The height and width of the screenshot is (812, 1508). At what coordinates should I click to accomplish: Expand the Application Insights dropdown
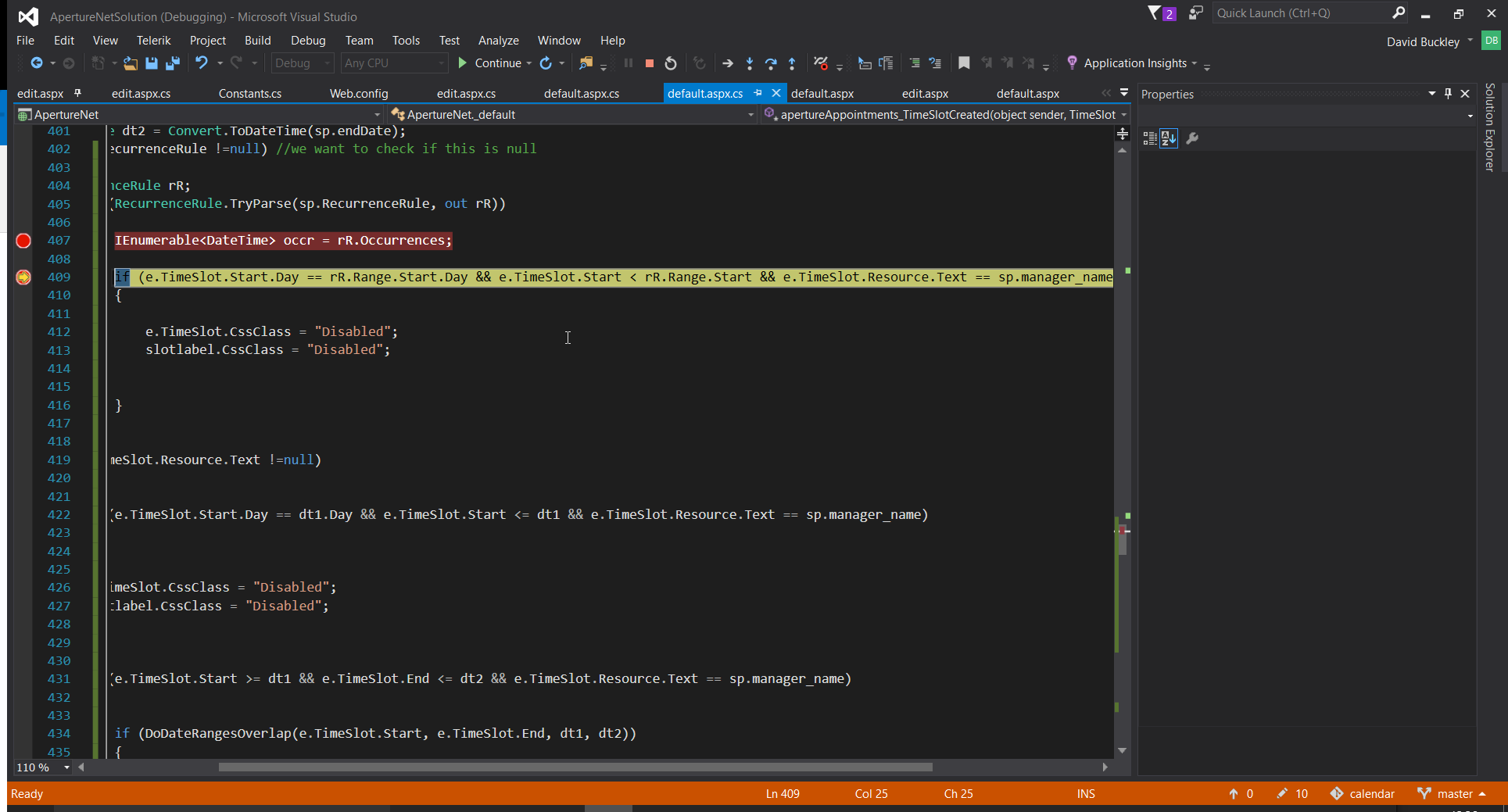1195,63
